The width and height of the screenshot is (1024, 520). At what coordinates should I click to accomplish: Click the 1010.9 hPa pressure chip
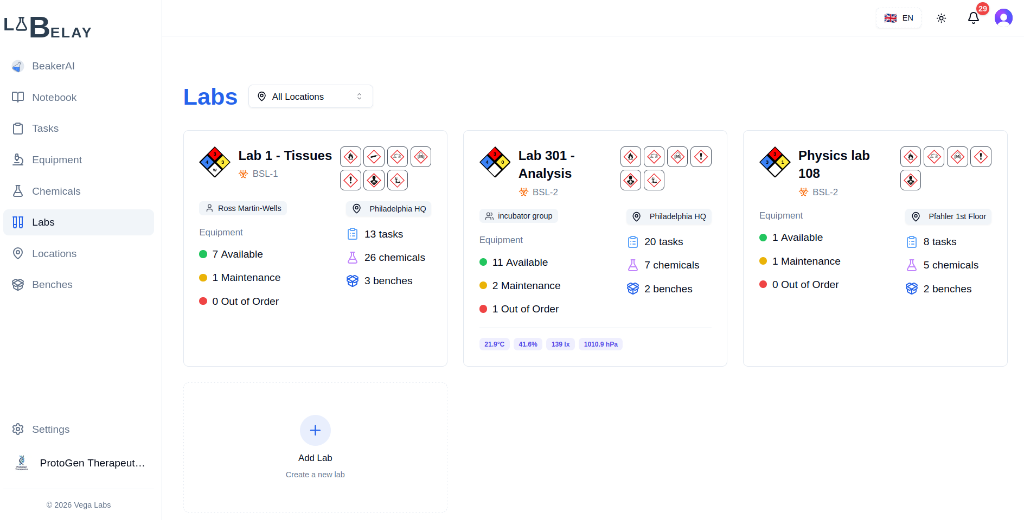tap(601, 344)
